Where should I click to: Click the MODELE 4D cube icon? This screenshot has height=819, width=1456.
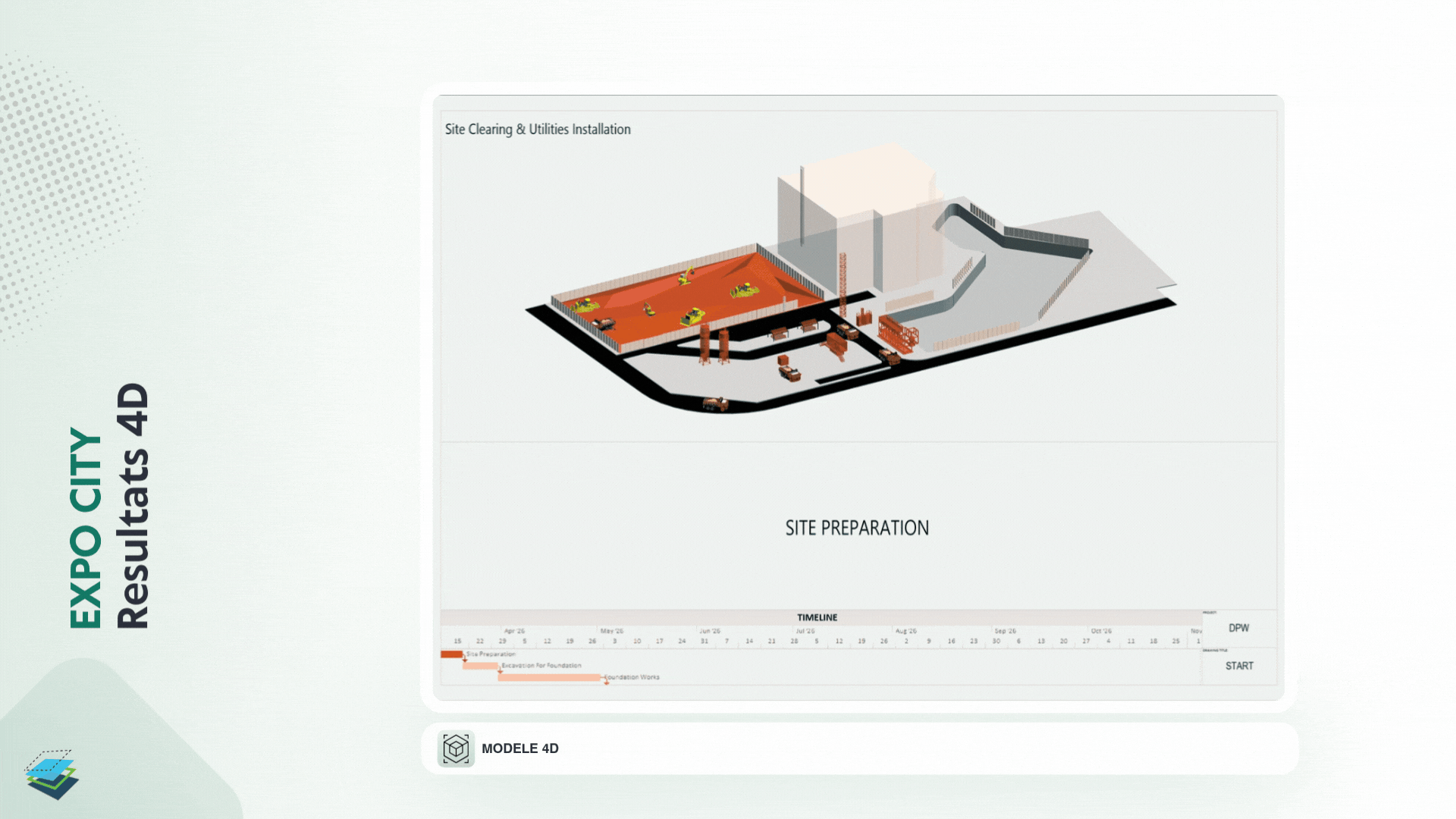(x=456, y=748)
